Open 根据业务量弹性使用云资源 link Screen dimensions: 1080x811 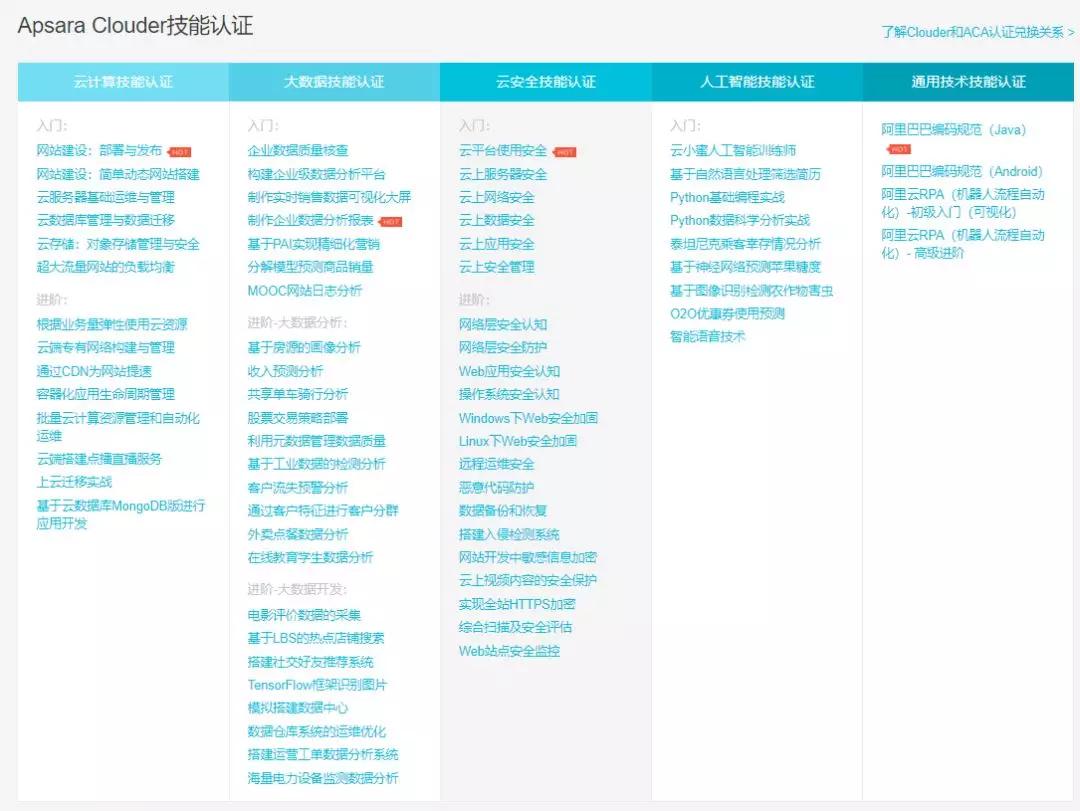(112, 324)
